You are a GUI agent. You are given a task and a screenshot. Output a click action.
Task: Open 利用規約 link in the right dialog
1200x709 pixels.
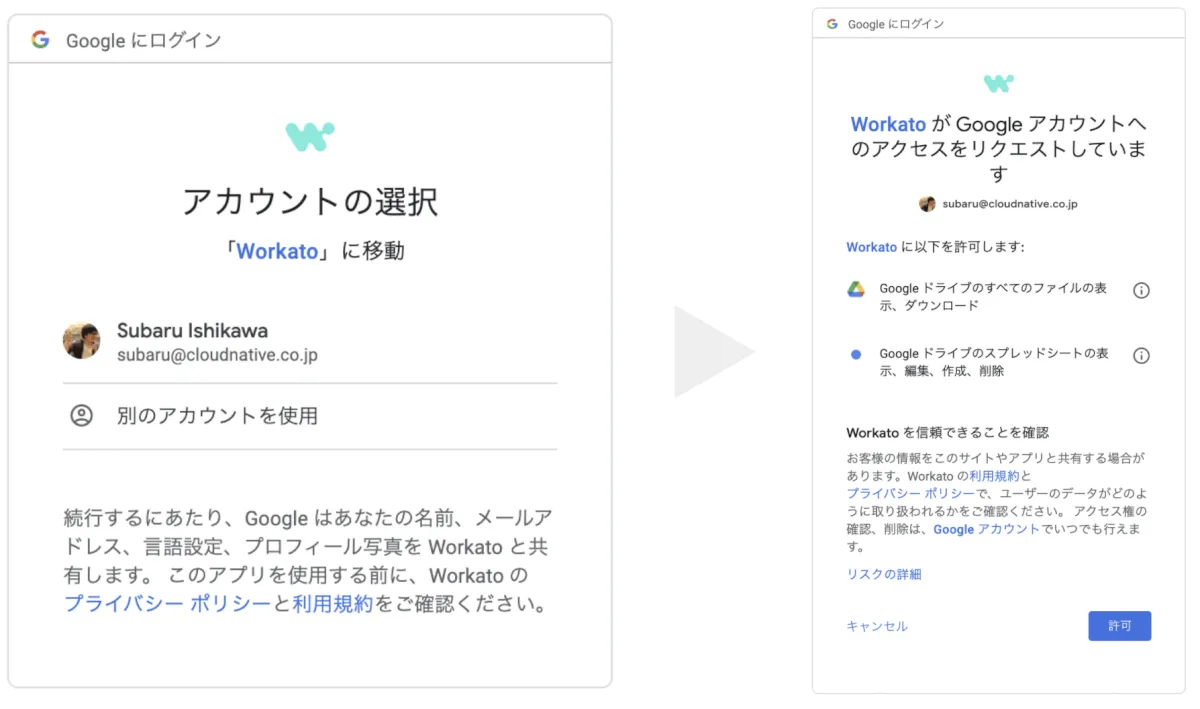[x=994, y=477]
